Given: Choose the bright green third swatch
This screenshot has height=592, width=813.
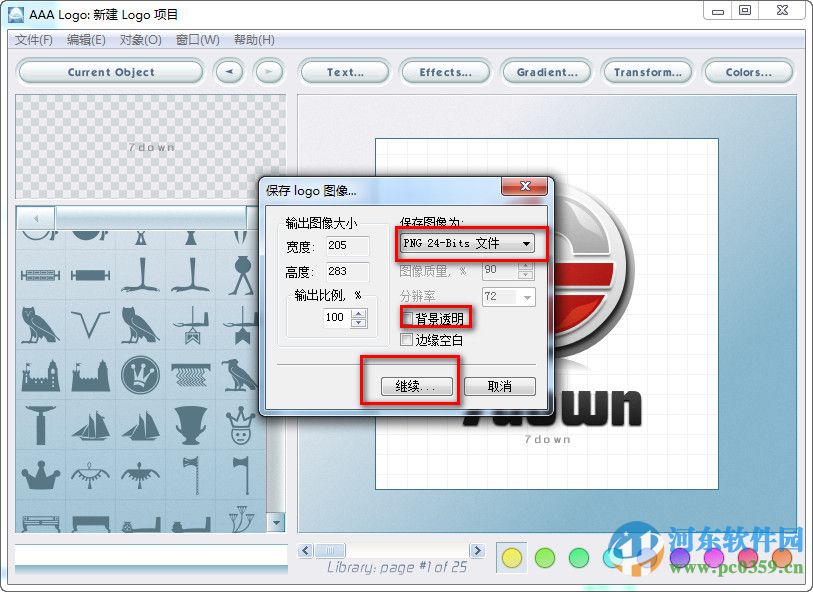Looking at the screenshot, I should (579, 558).
